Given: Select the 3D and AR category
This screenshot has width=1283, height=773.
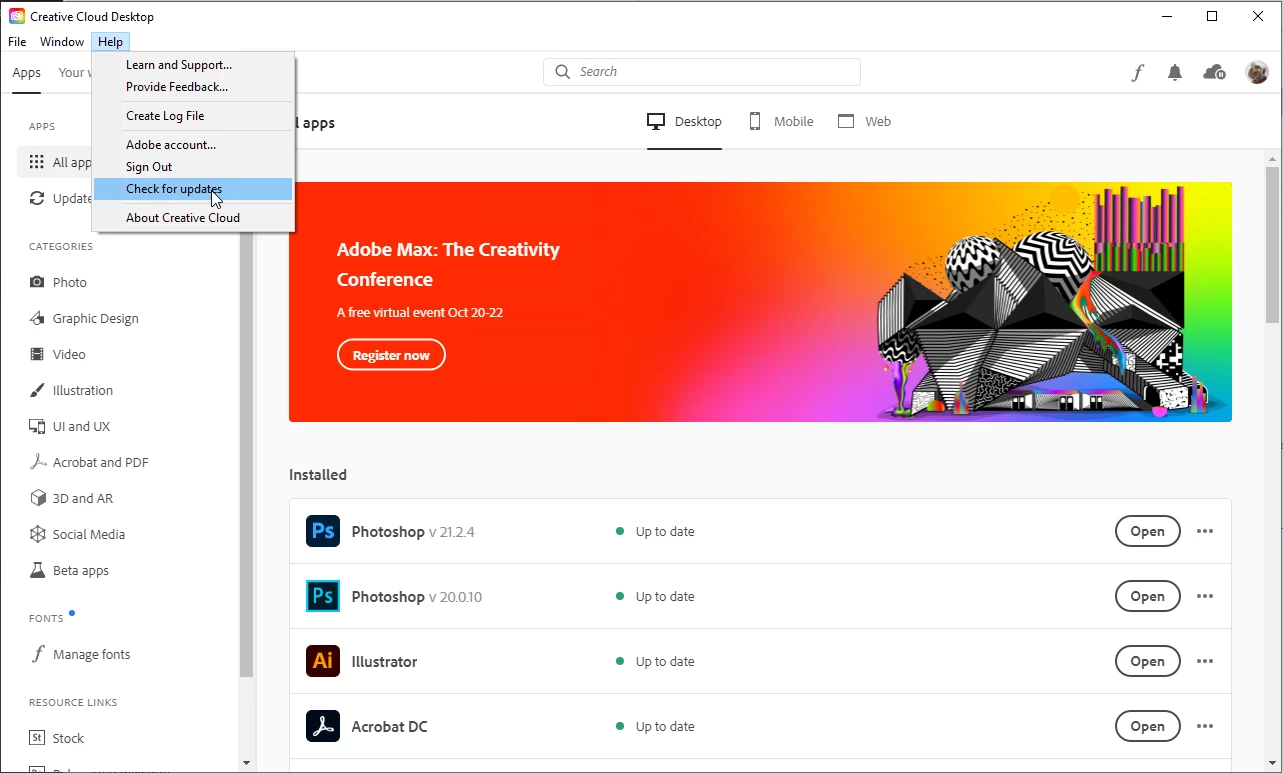Looking at the screenshot, I should [x=70, y=498].
